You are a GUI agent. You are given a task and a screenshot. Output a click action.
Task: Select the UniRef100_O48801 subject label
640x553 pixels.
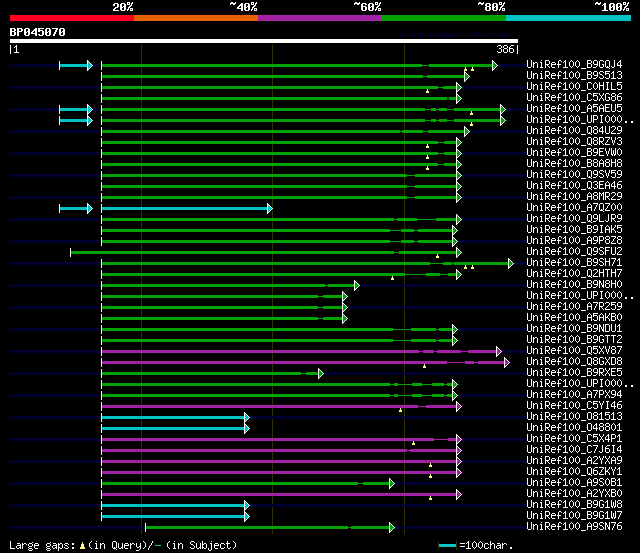pyautogui.click(x=574, y=428)
